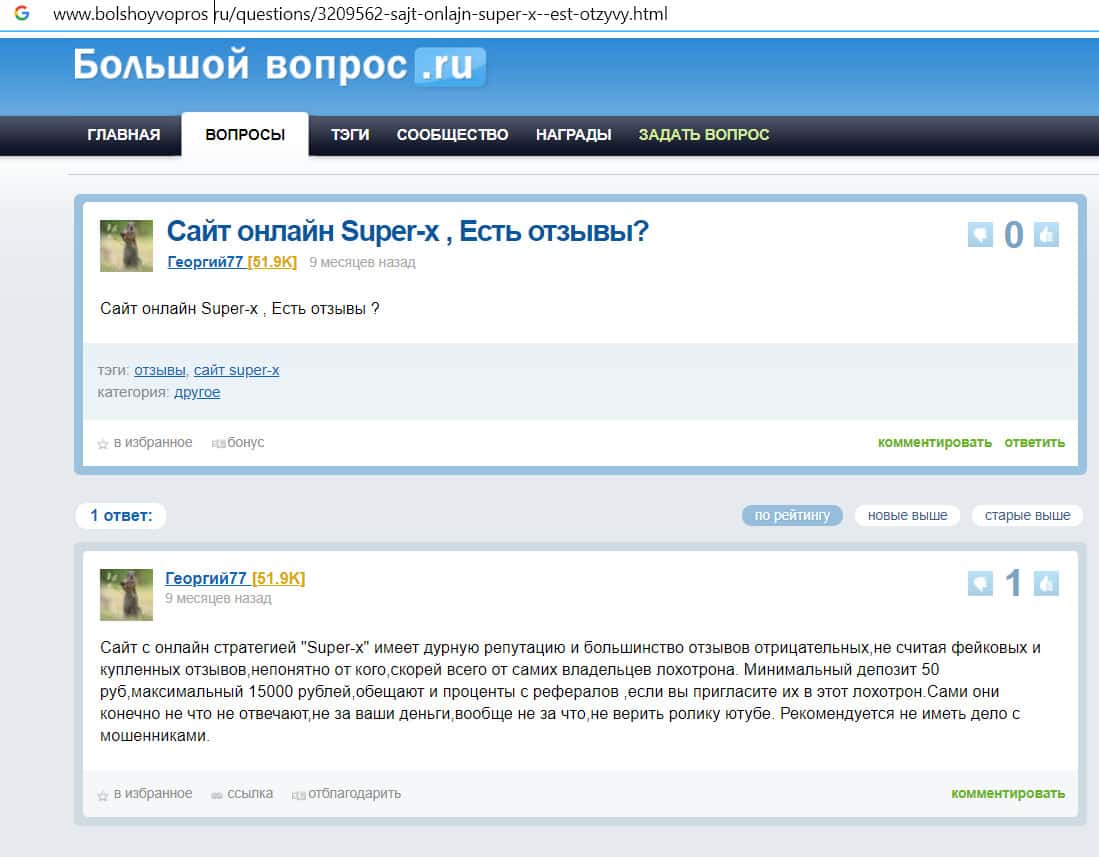
Task: Select the ВОПРОСЫ tab
Action: pyautogui.click(x=245, y=135)
